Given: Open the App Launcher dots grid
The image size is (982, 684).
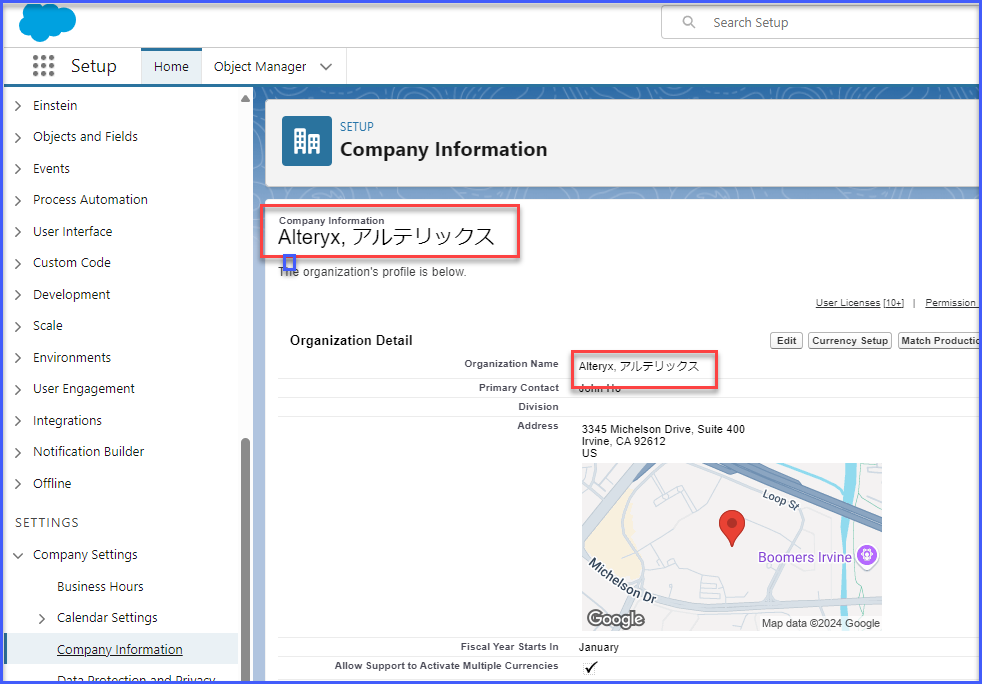Looking at the screenshot, I should click(x=43, y=66).
